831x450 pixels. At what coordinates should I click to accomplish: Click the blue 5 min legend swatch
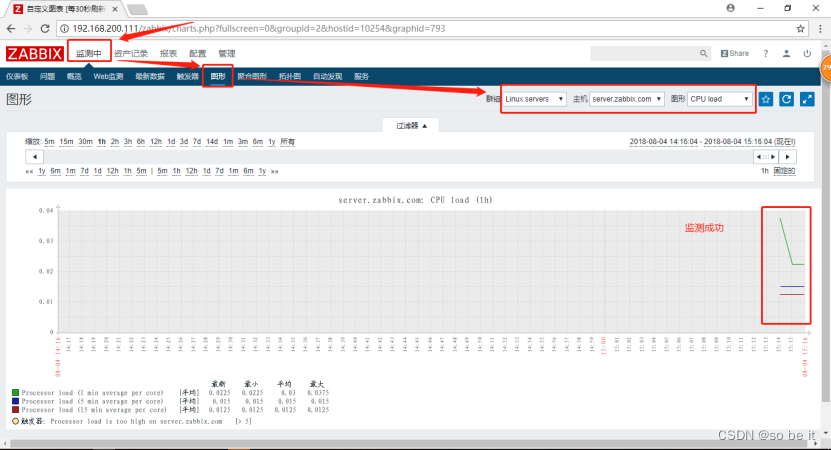point(15,401)
